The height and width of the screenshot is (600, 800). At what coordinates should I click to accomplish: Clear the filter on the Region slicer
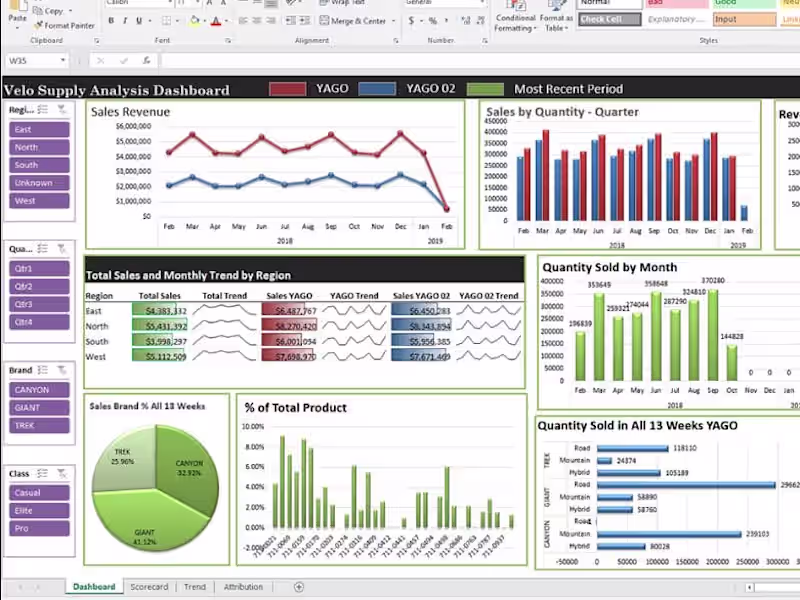[x=61, y=108]
